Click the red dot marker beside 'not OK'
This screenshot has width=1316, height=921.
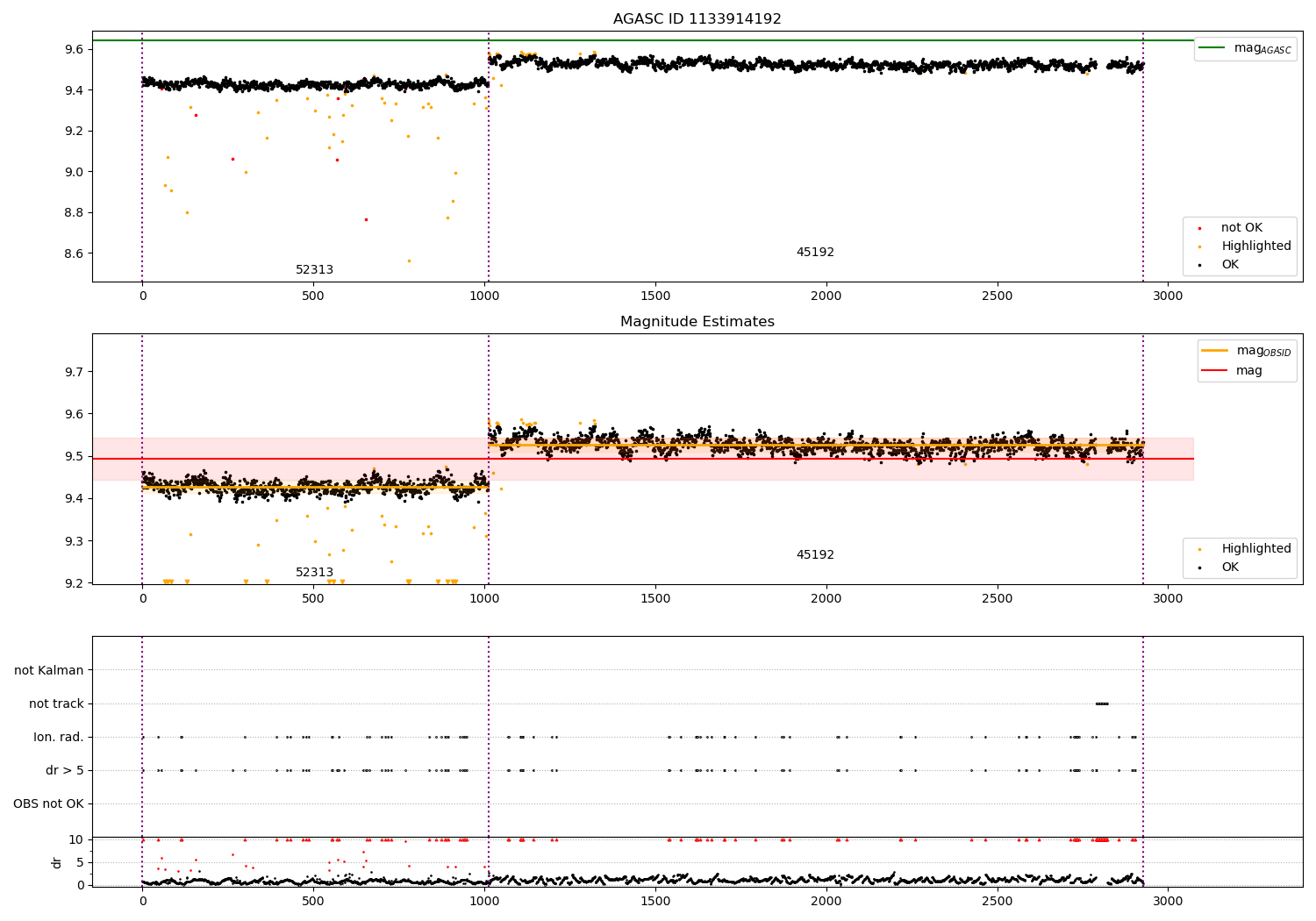(x=1199, y=229)
